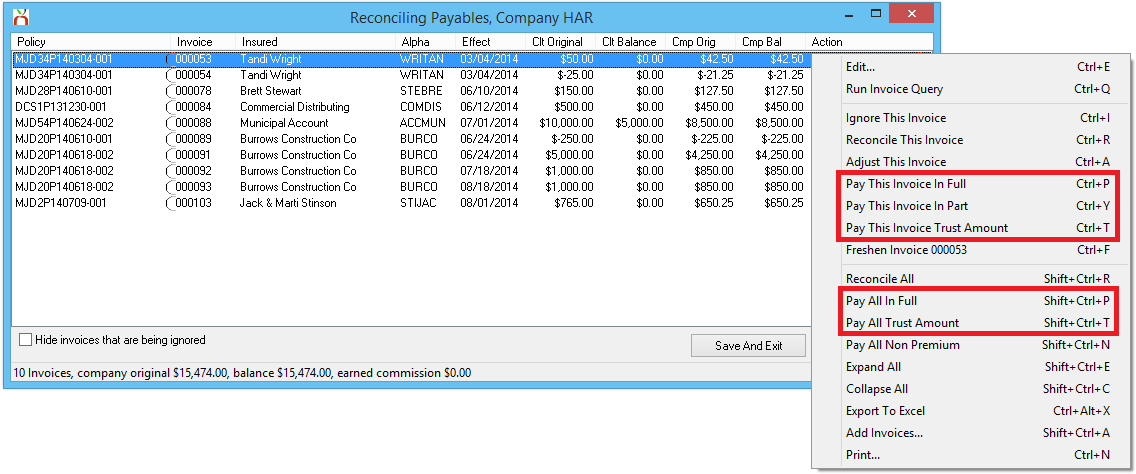Expand invoice 000089 row marker
The image size is (1136, 474).
(x=170, y=139)
